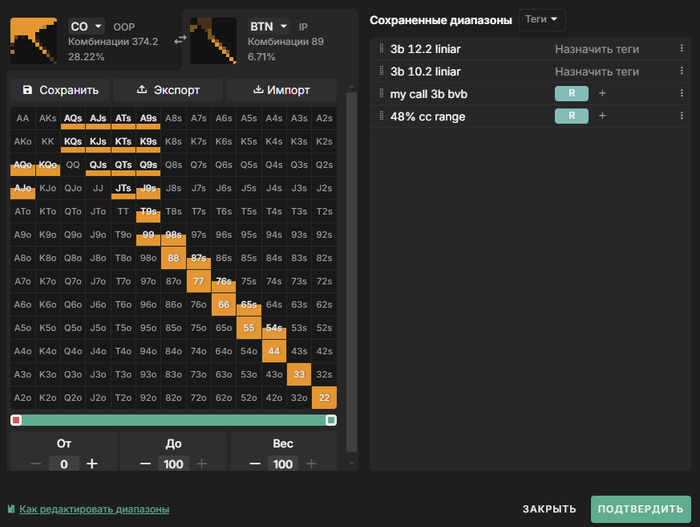The image size is (700, 527).
Task: Click the swap positions arrows icon
Action: click(180, 40)
